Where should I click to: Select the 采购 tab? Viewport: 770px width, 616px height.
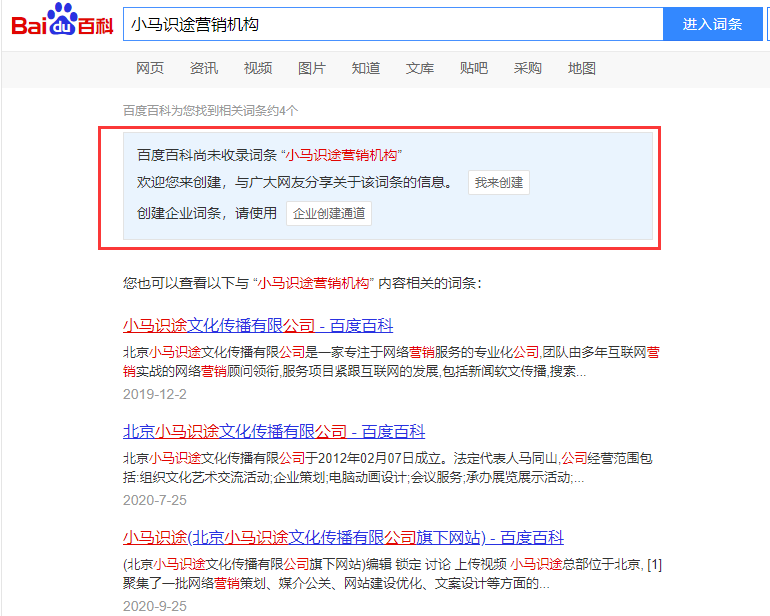[x=527, y=68]
